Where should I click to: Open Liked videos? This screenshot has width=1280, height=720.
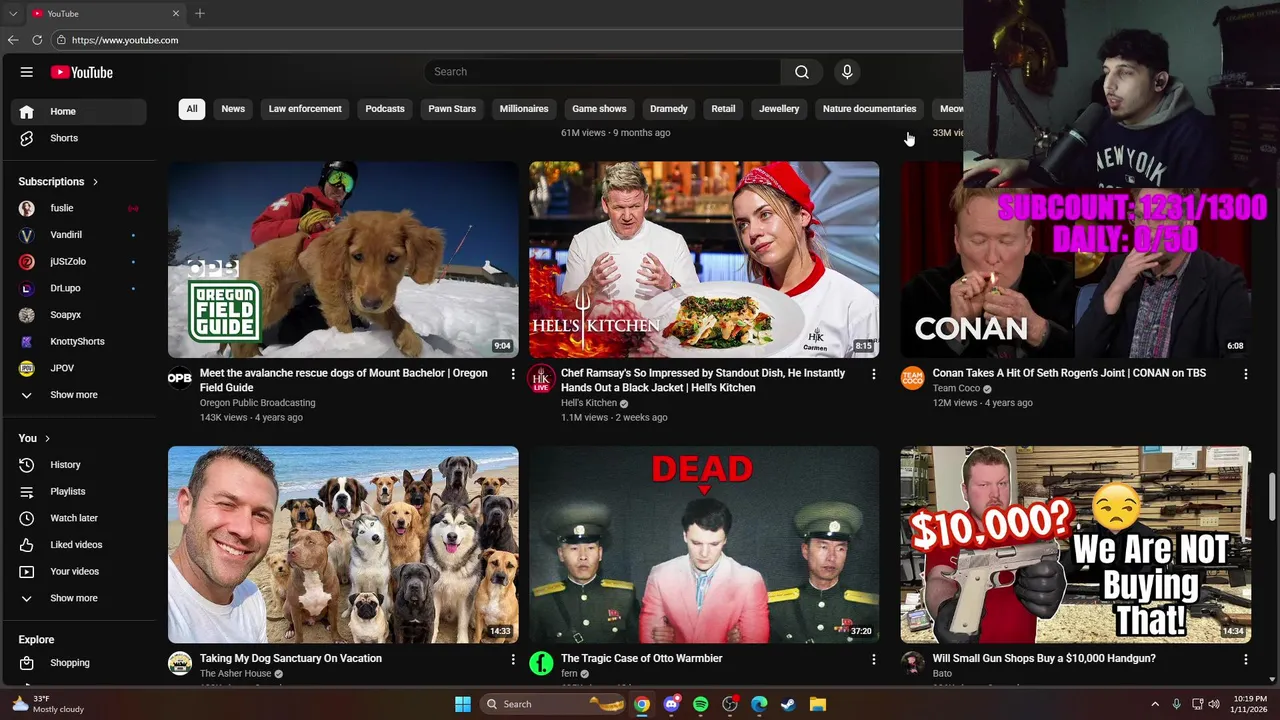pos(78,545)
